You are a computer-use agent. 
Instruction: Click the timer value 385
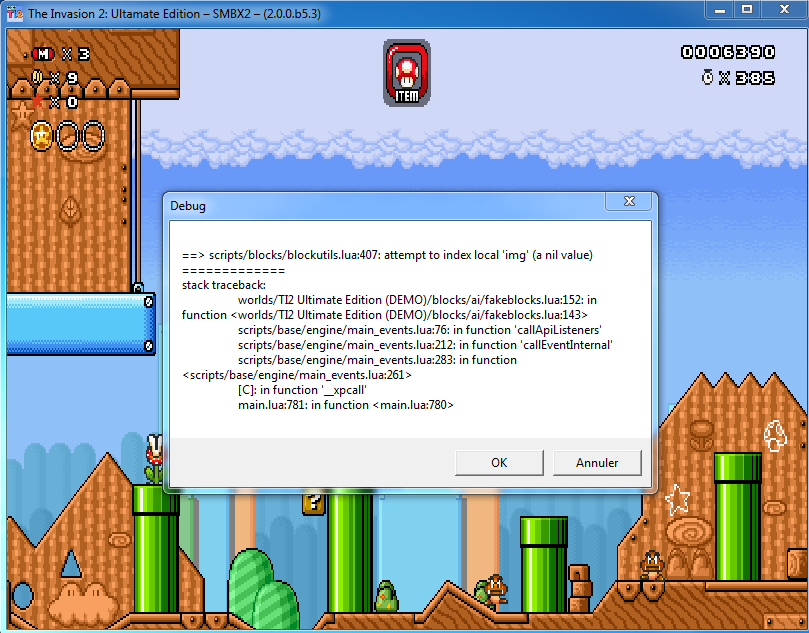click(x=755, y=78)
